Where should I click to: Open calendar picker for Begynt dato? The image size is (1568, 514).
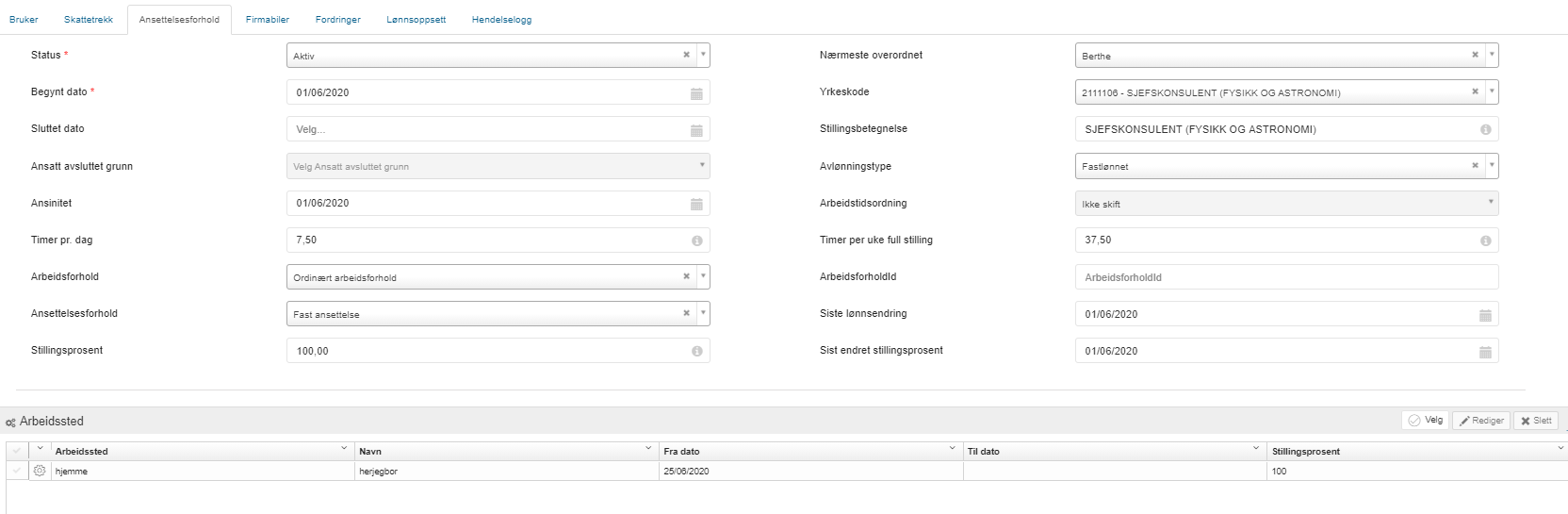pos(696,93)
